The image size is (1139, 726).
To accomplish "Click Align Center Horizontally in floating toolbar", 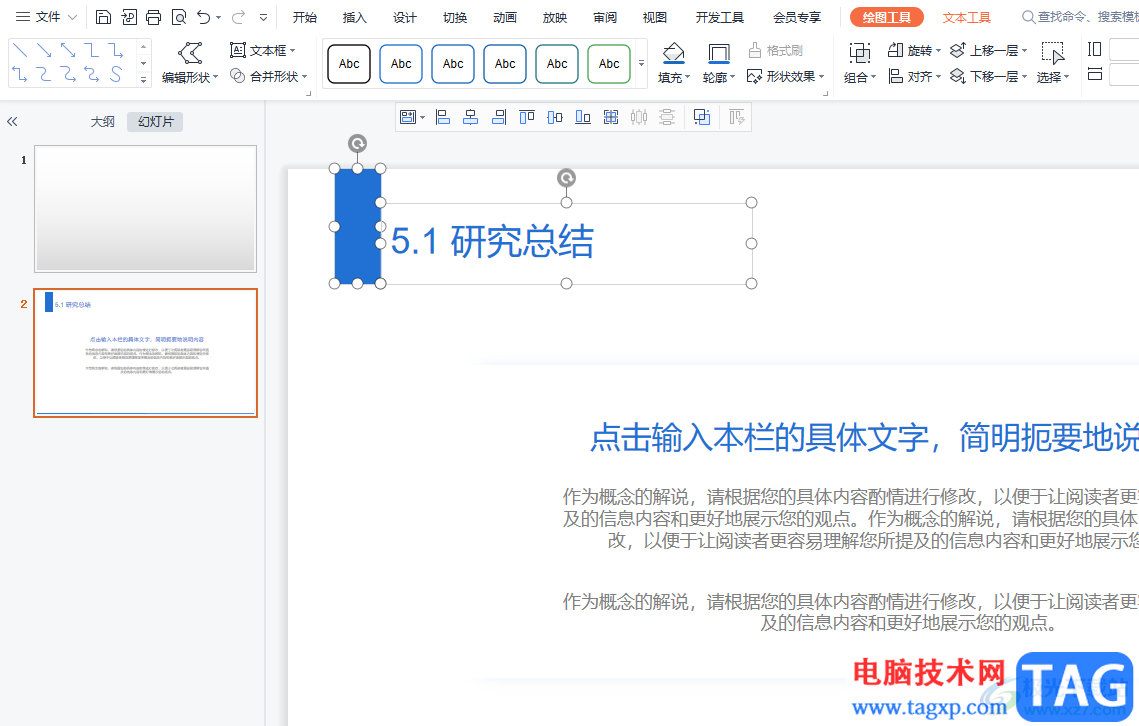I will 471,117.
